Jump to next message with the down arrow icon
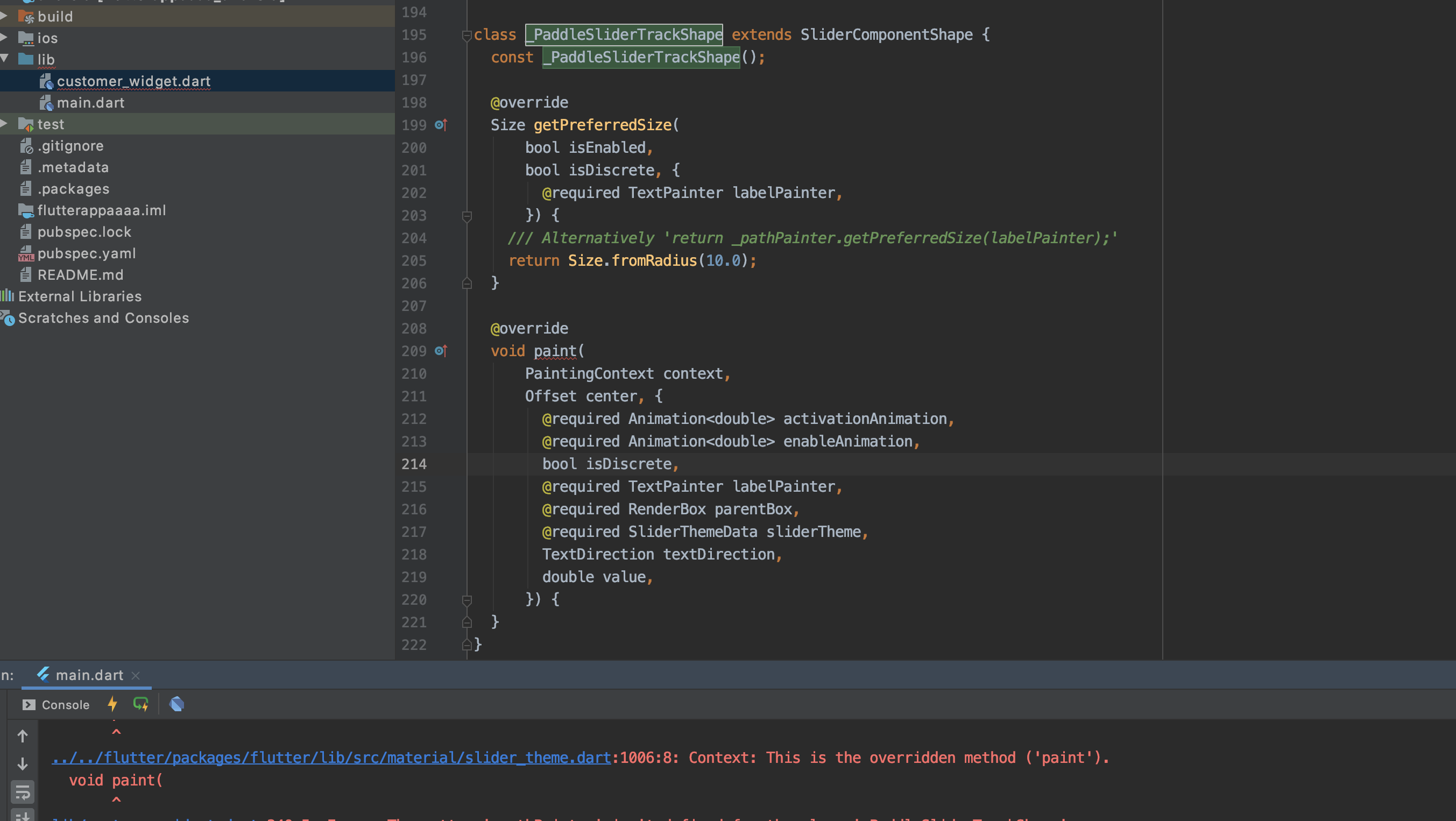Screen dimensions: 1456x821 coord(23,764)
